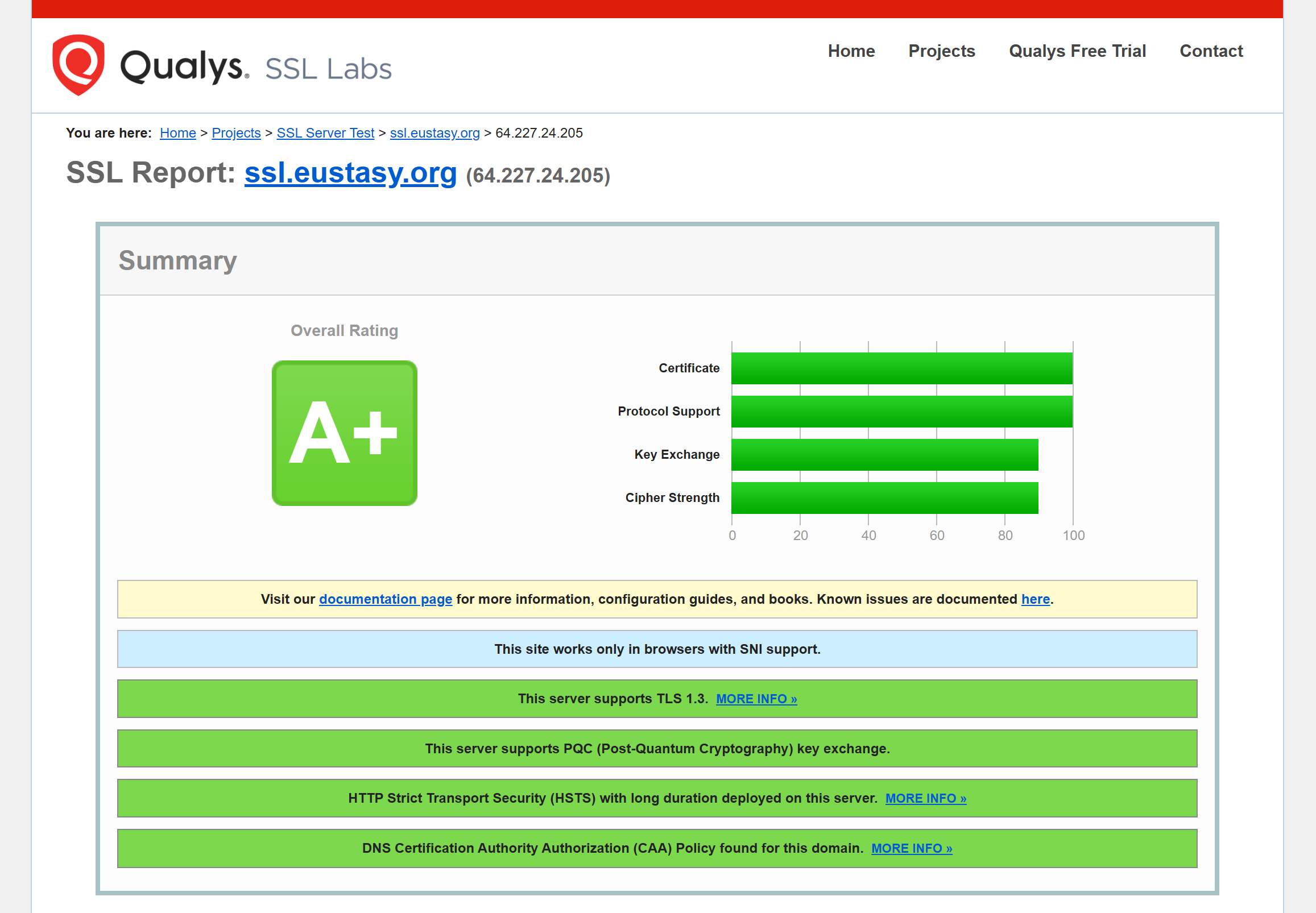The height and width of the screenshot is (913, 1316).
Task: Open the Contact navigation menu item
Action: 1211,51
